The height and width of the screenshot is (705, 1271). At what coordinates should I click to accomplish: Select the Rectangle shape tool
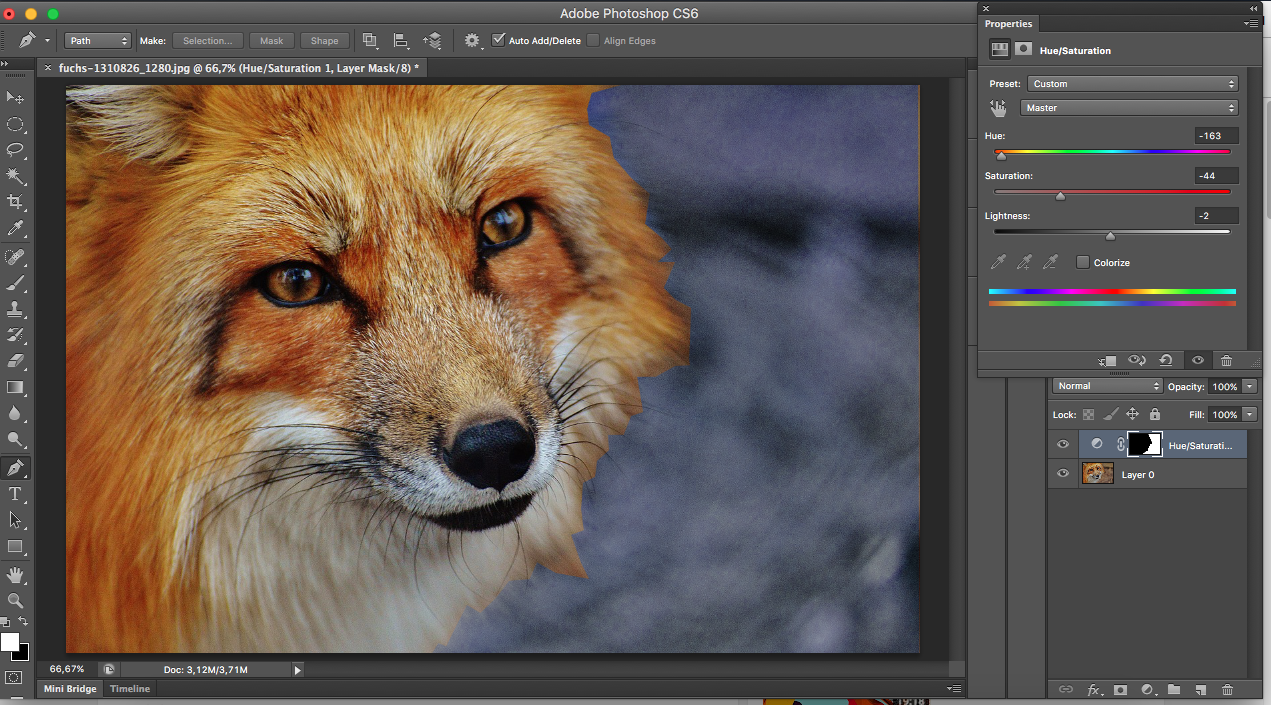tap(15, 547)
